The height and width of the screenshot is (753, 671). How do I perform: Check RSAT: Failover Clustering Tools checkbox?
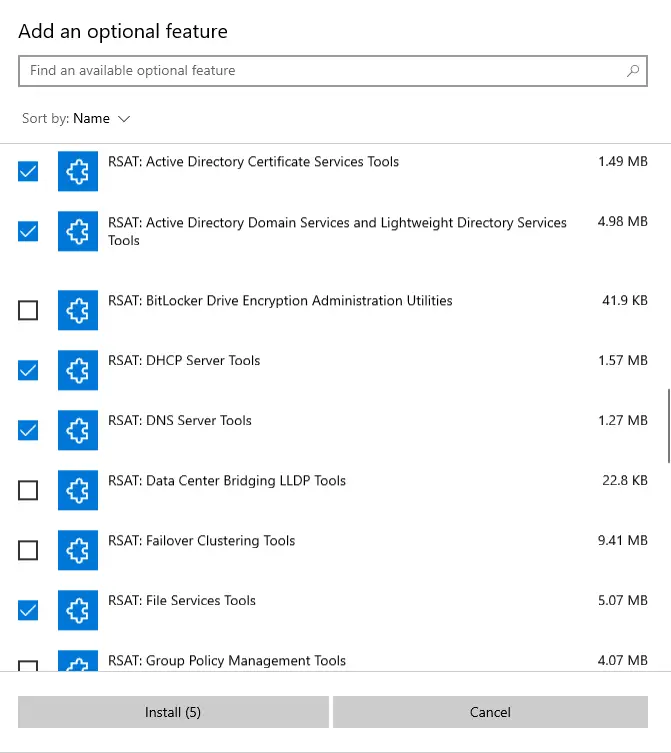(x=28, y=550)
